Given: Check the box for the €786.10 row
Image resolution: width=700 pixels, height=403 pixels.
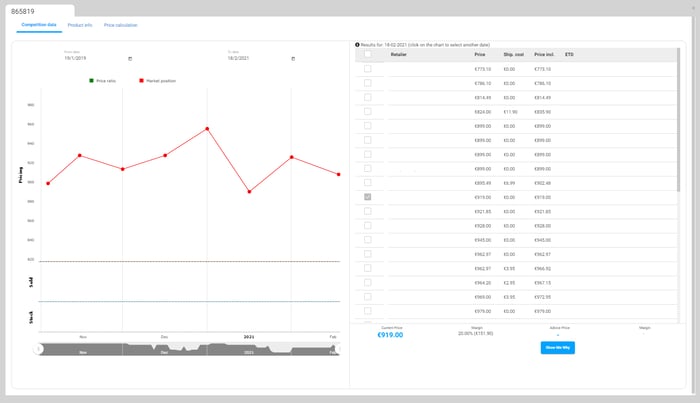Looking at the screenshot, I should [x=367, y=83].
